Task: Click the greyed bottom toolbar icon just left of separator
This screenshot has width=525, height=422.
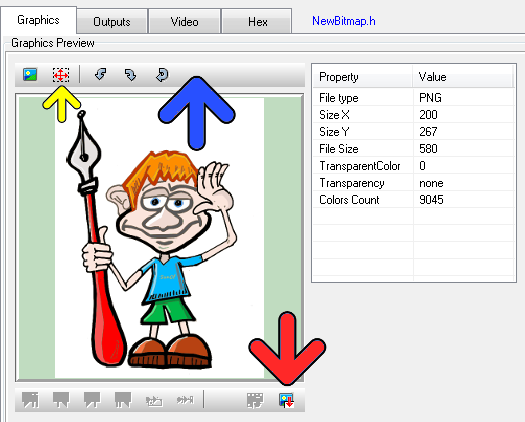Action: (185, 400)
